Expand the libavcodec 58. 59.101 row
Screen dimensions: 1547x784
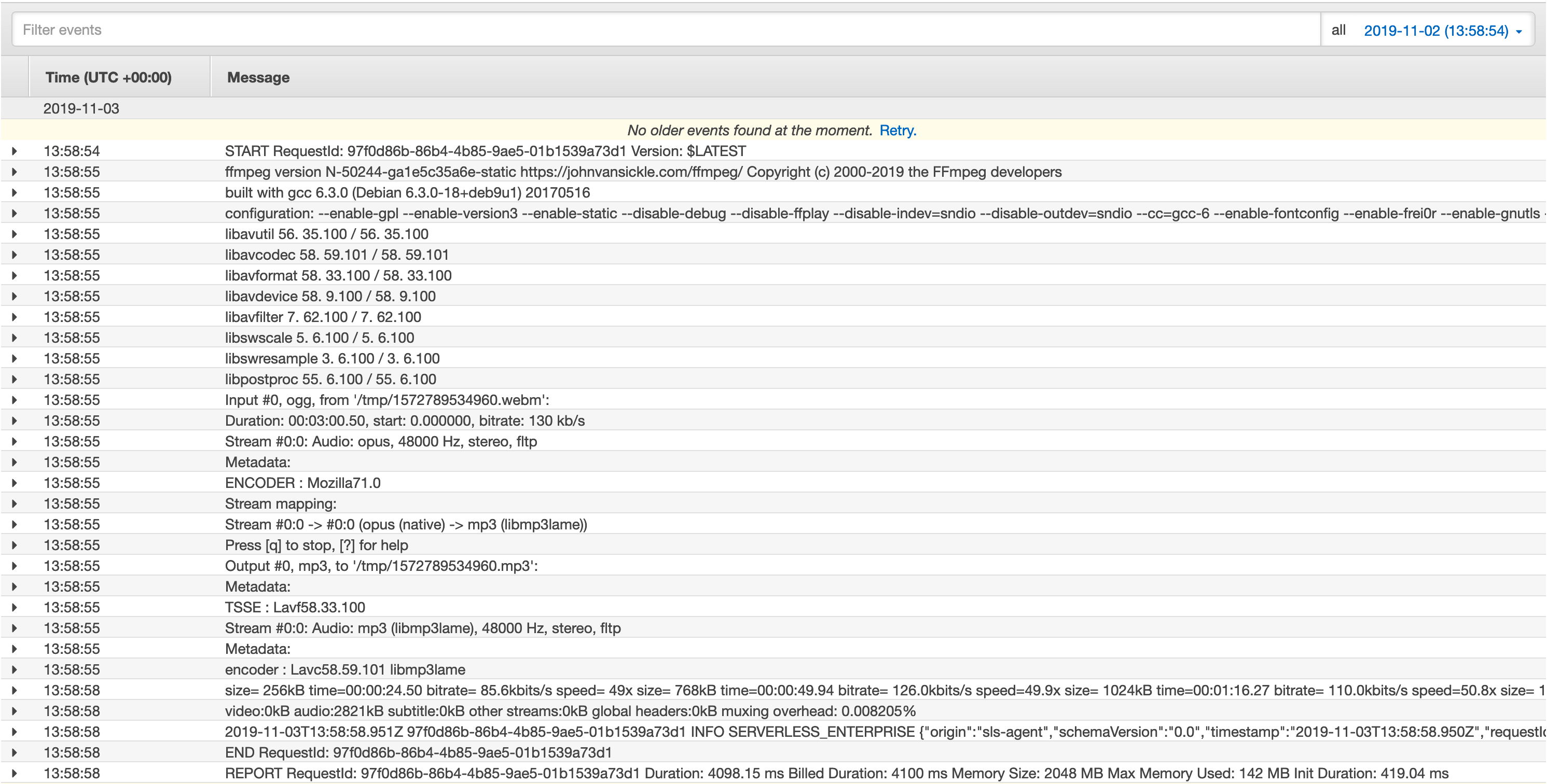[x=15, y=255]
